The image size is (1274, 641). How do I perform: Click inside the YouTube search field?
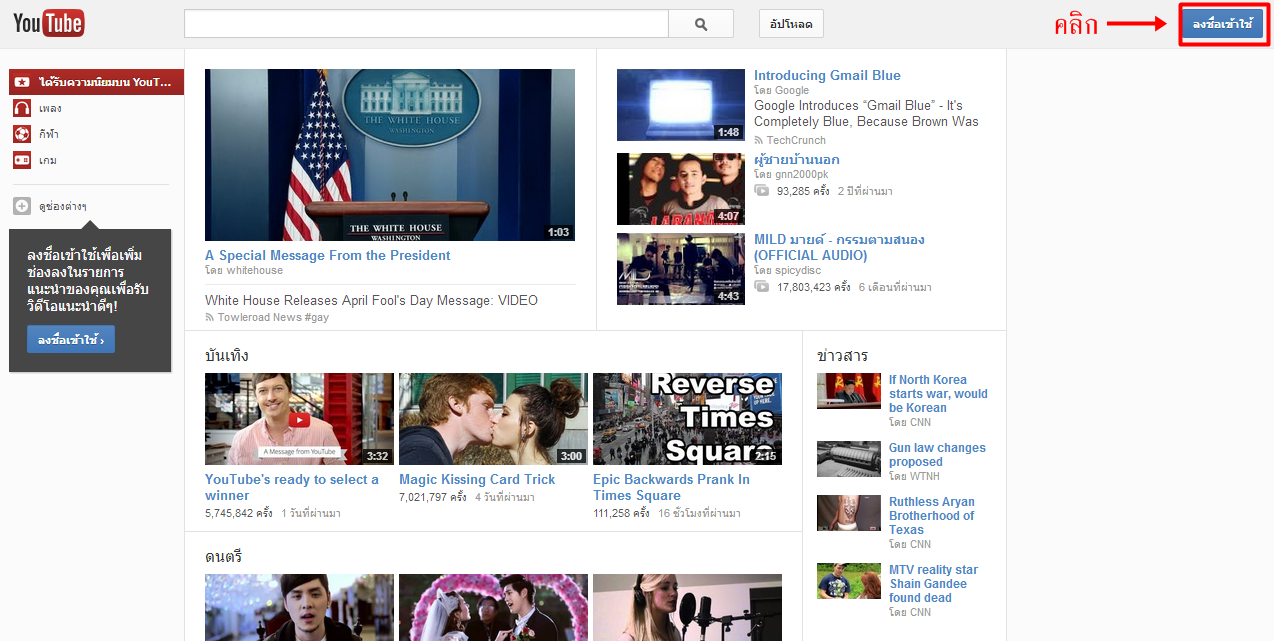point(426,24)
